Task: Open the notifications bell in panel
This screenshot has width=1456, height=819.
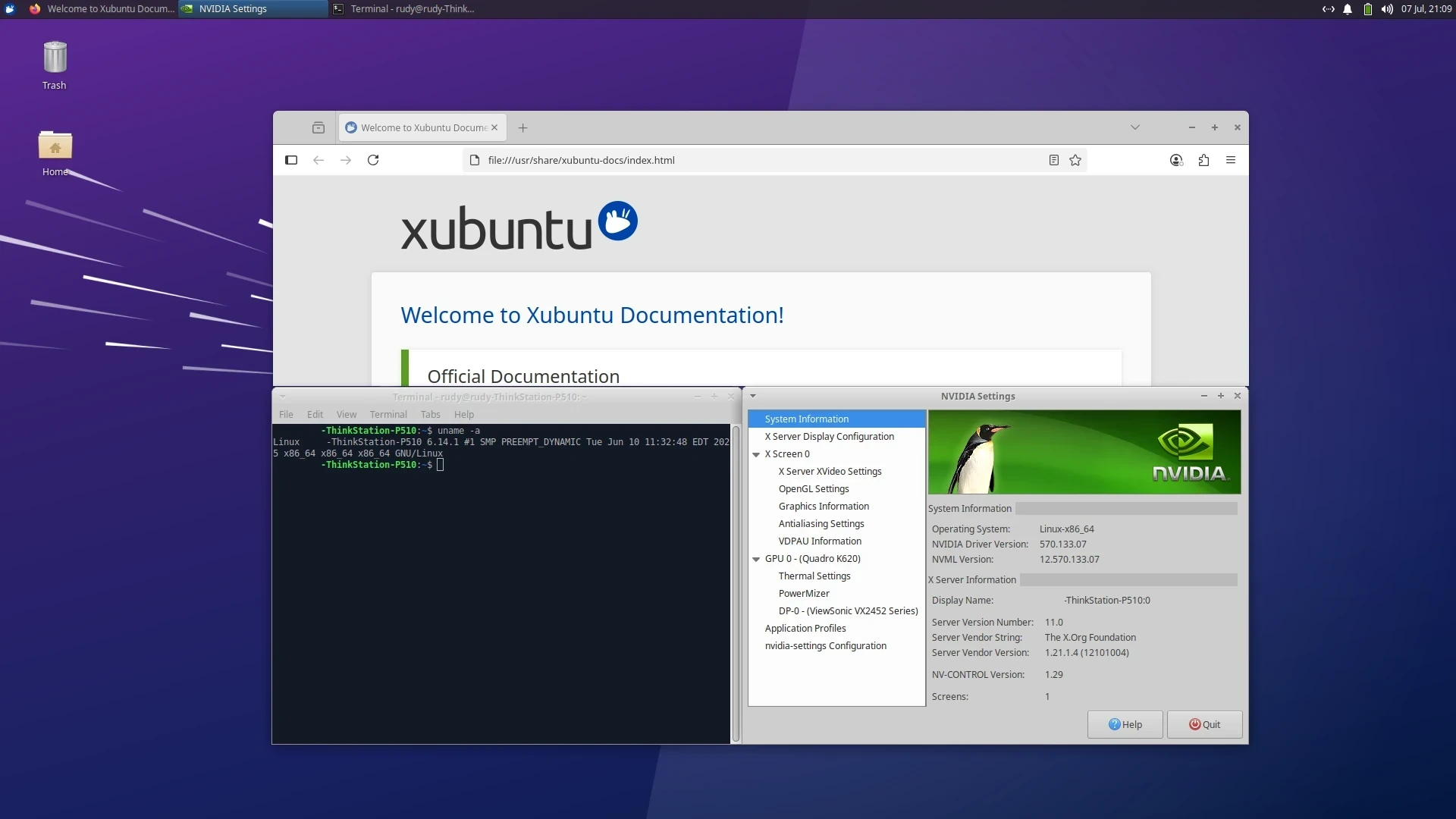Action: pyautogui.click(x=1348, y=9)
